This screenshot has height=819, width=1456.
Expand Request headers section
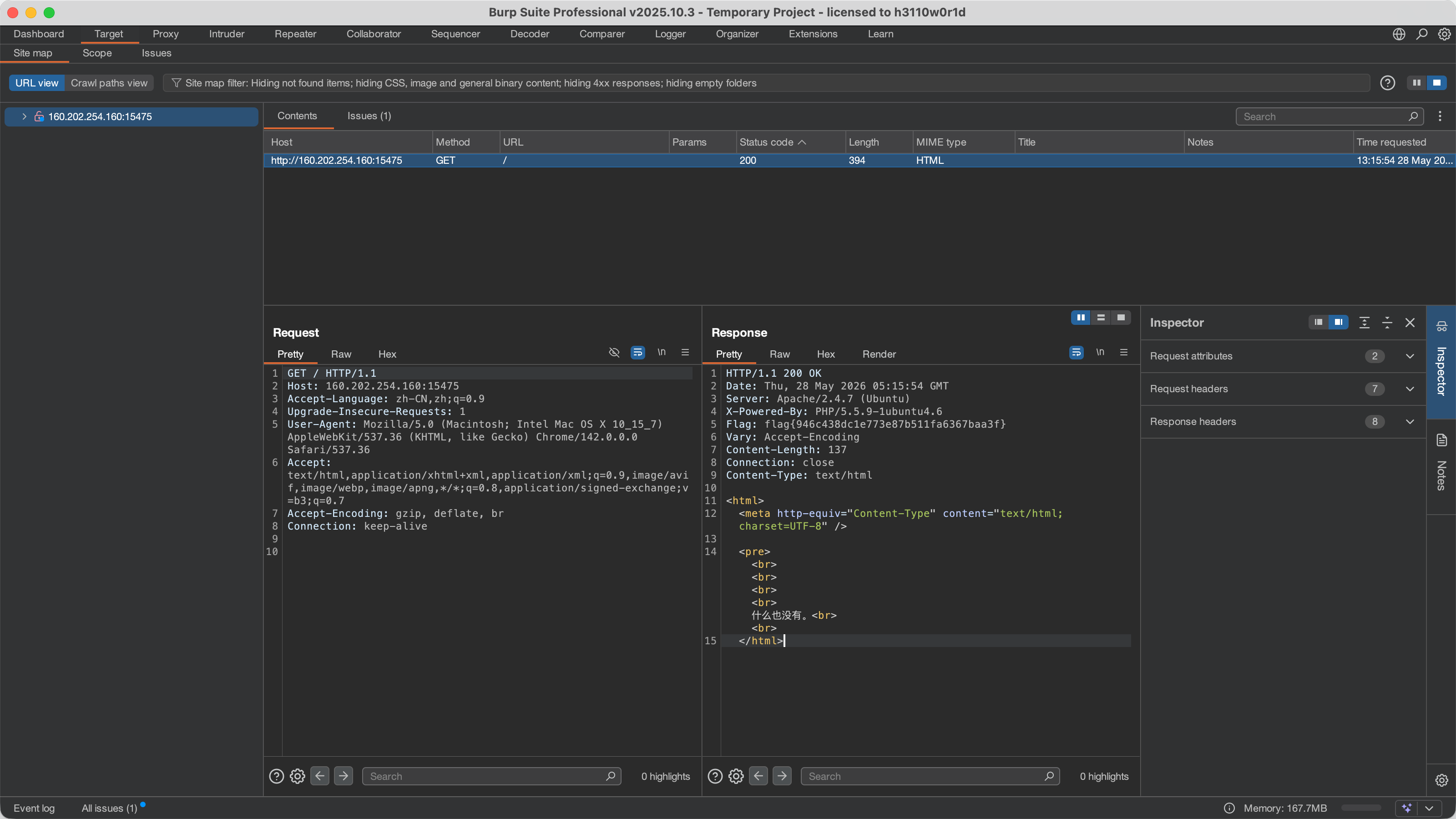coord(1410,389)
